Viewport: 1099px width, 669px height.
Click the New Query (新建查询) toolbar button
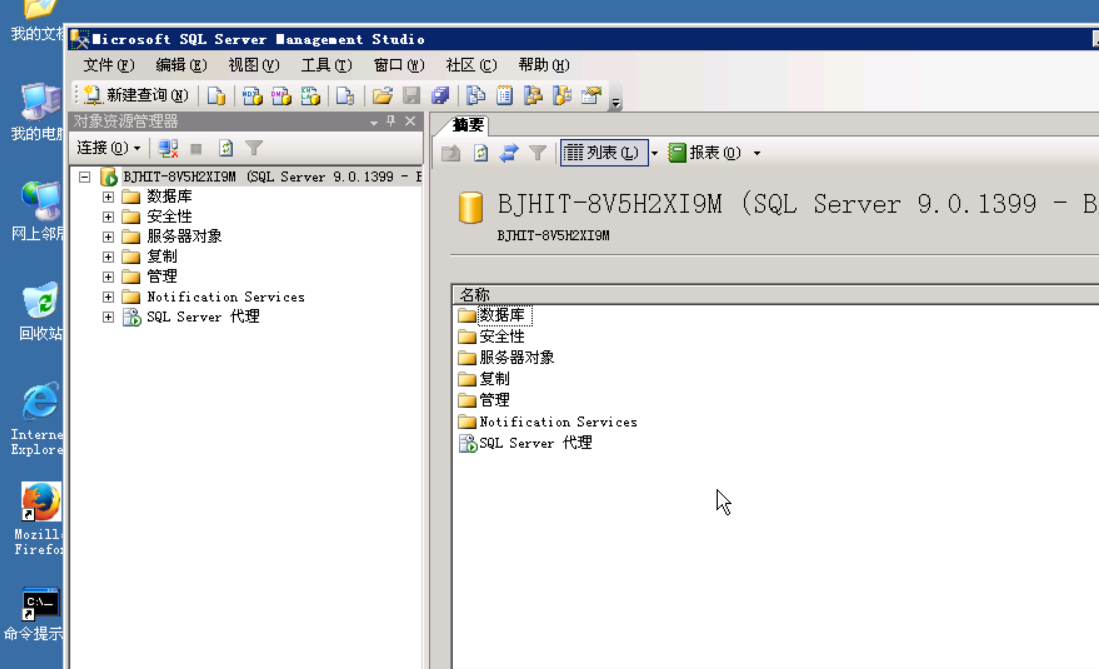click(x=136, y=95)
